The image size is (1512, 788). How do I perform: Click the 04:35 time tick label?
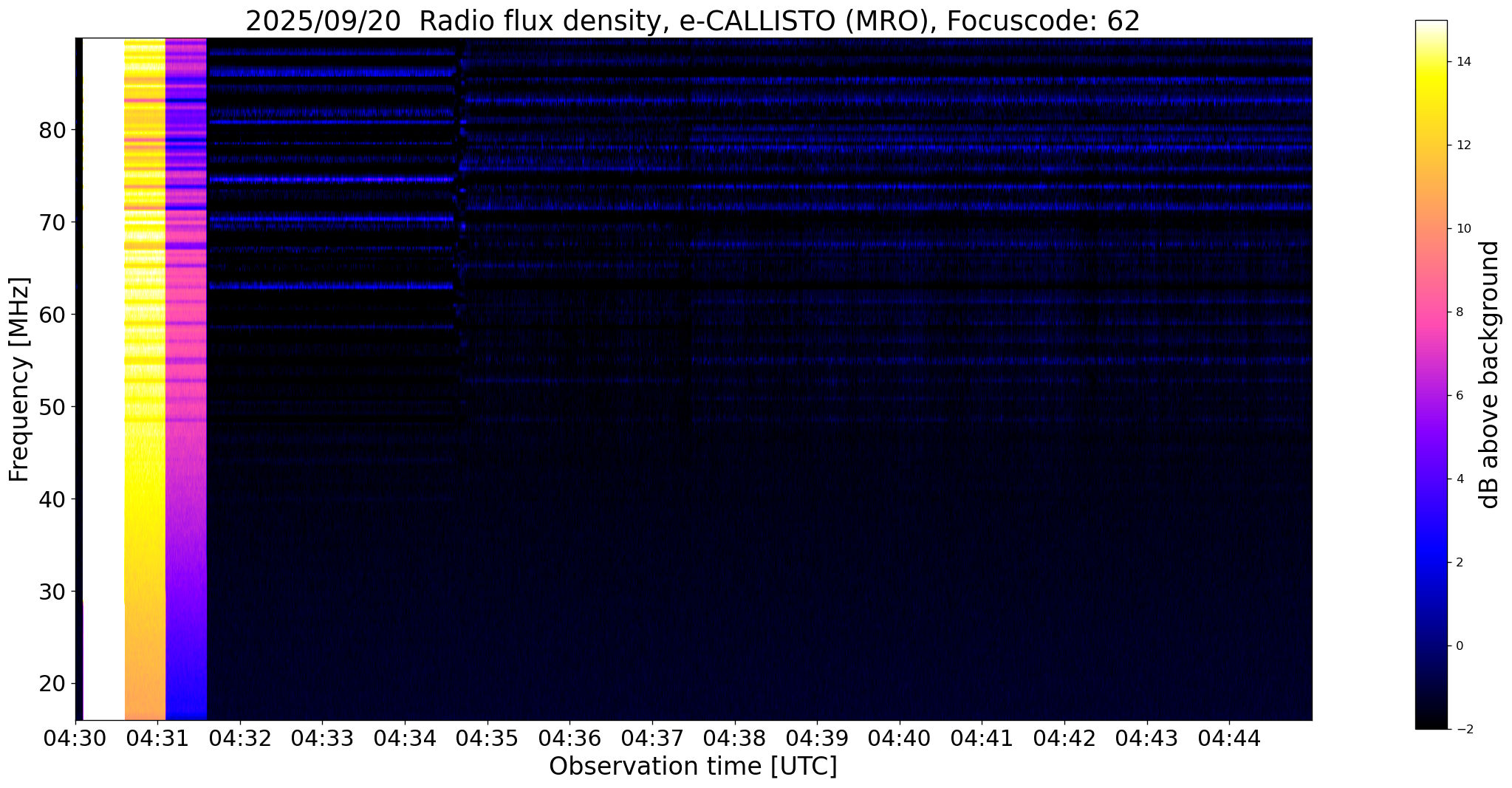[x=488, y=738]
